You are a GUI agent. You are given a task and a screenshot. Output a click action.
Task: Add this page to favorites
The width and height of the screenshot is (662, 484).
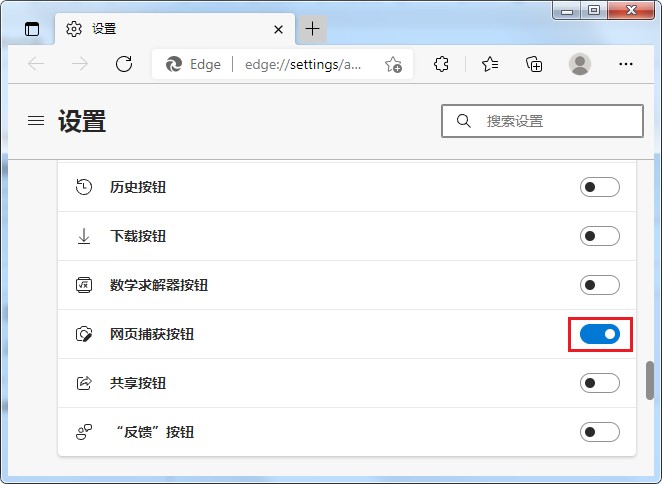click(x=393, y=64)
